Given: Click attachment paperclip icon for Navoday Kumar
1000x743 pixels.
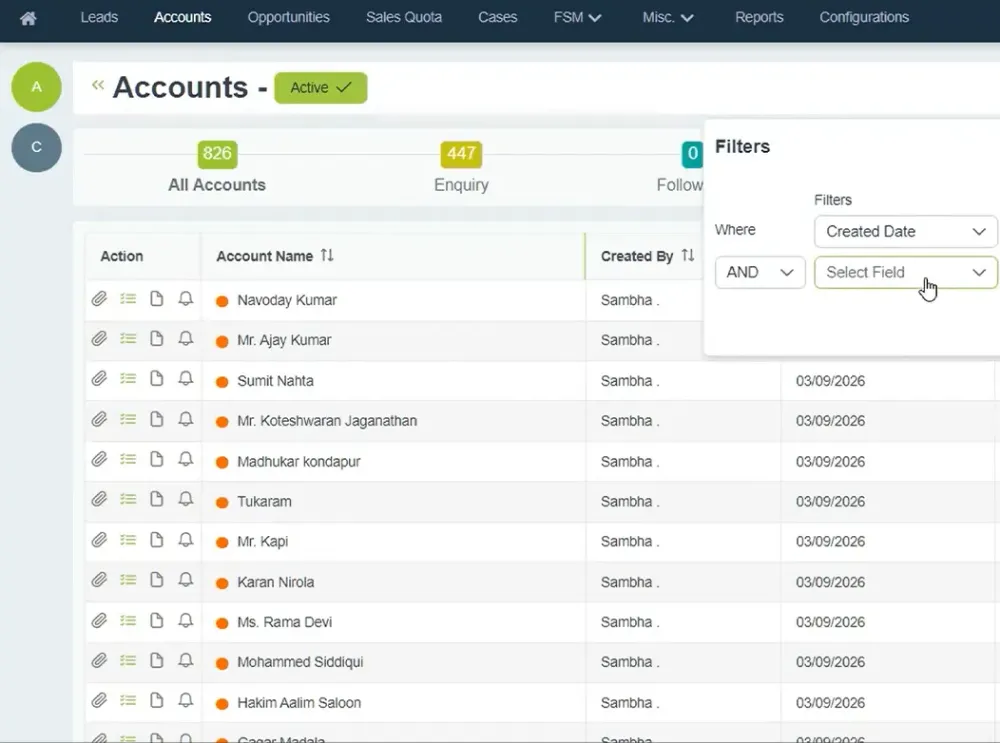Looking at the screenshot, I should pyautogui.click(x=99, y=299).
